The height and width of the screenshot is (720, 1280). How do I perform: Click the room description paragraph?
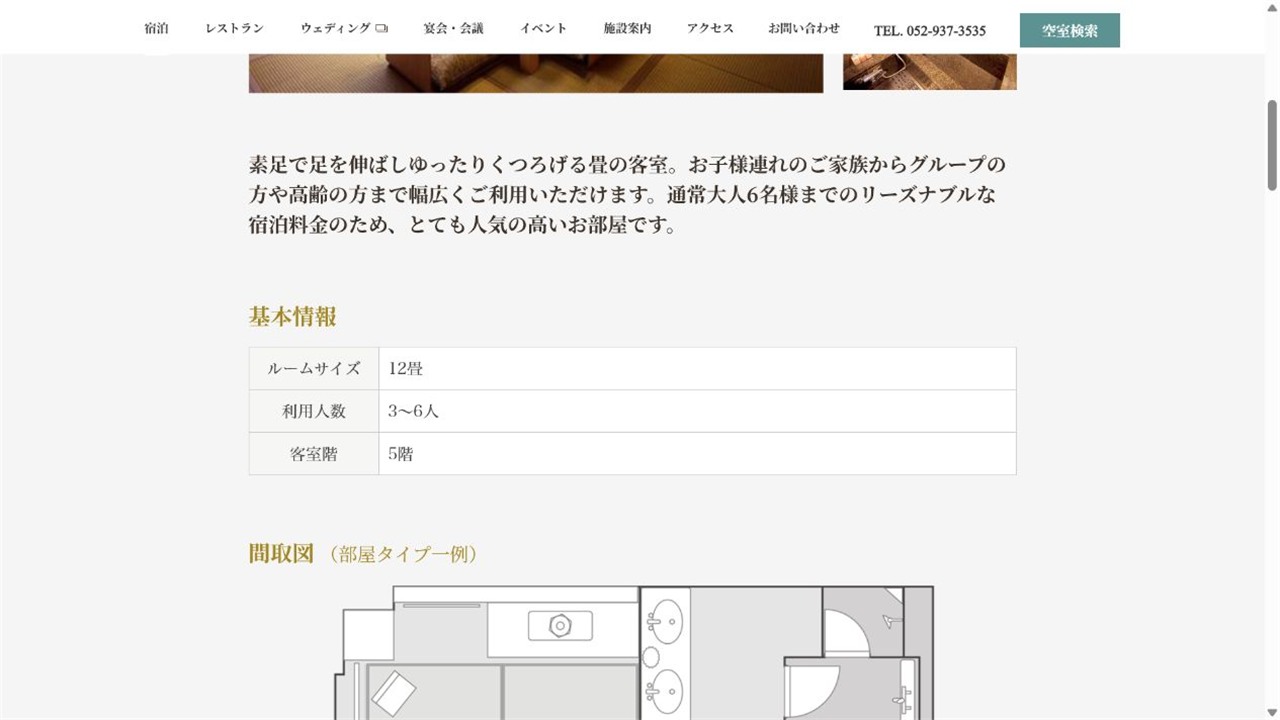pyautogui.click(x=627, y=194)
